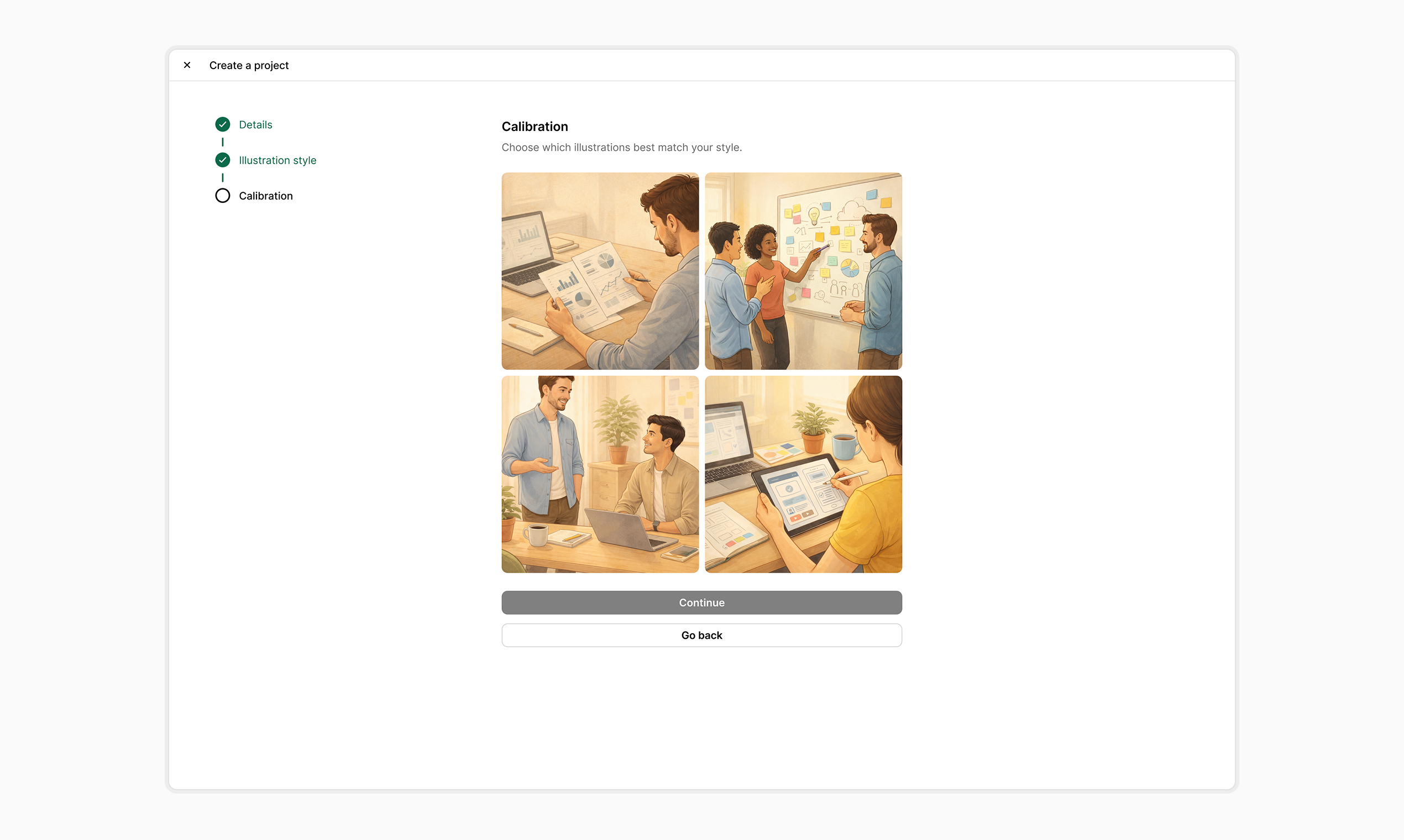Select the Illustration style step
The width and height of the screenshot is (1404, 840).
[277, 160]
